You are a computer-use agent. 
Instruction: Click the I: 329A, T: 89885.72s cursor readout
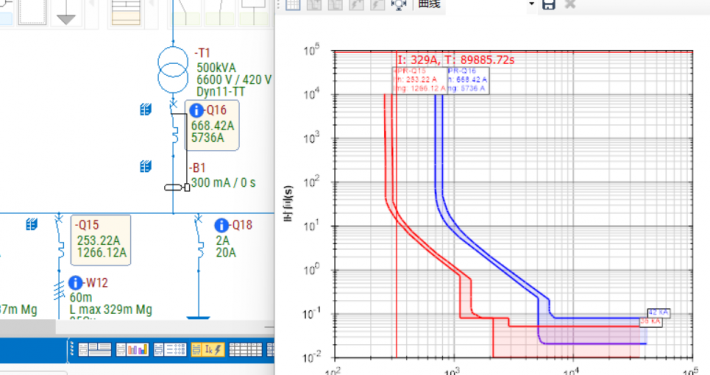coord(456,60)
